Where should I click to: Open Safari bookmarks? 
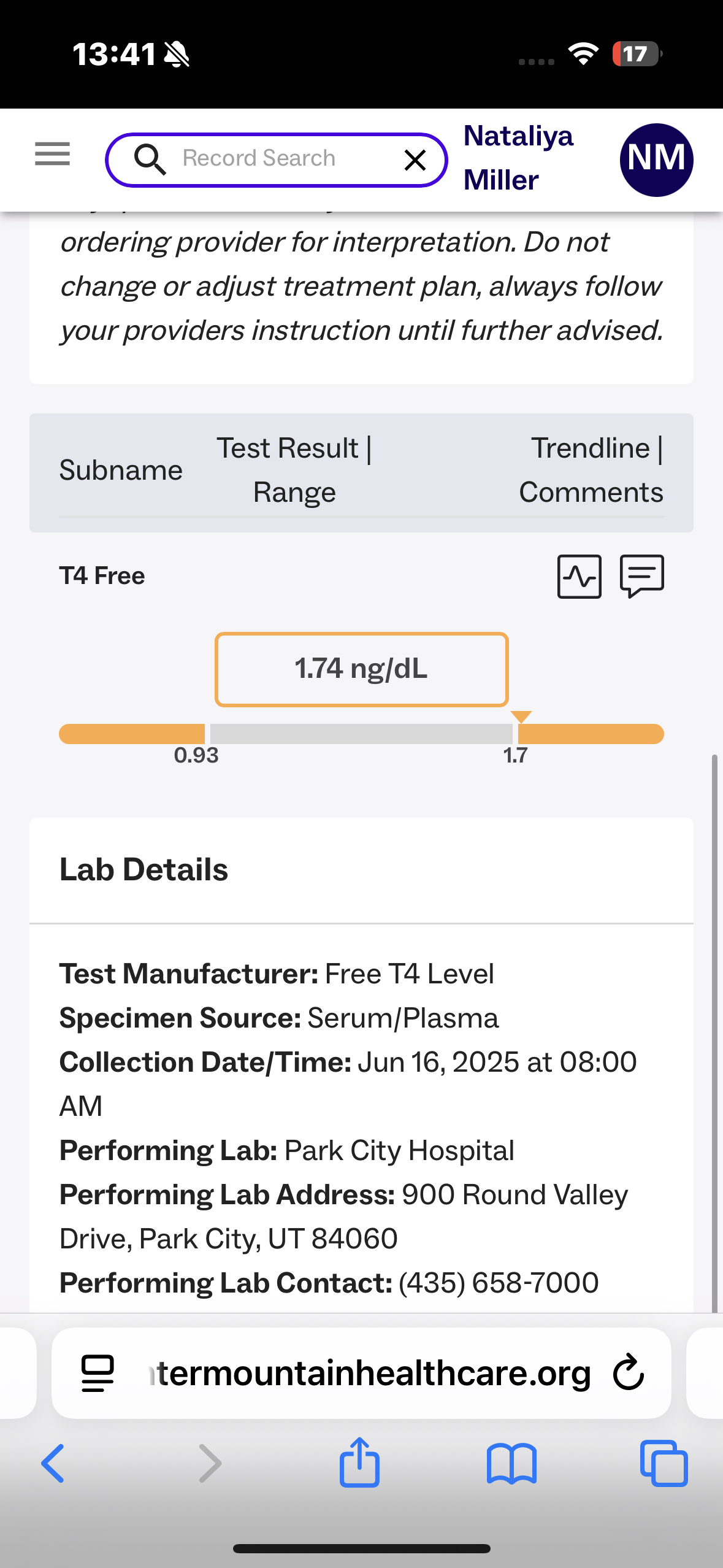(511, 1463)
